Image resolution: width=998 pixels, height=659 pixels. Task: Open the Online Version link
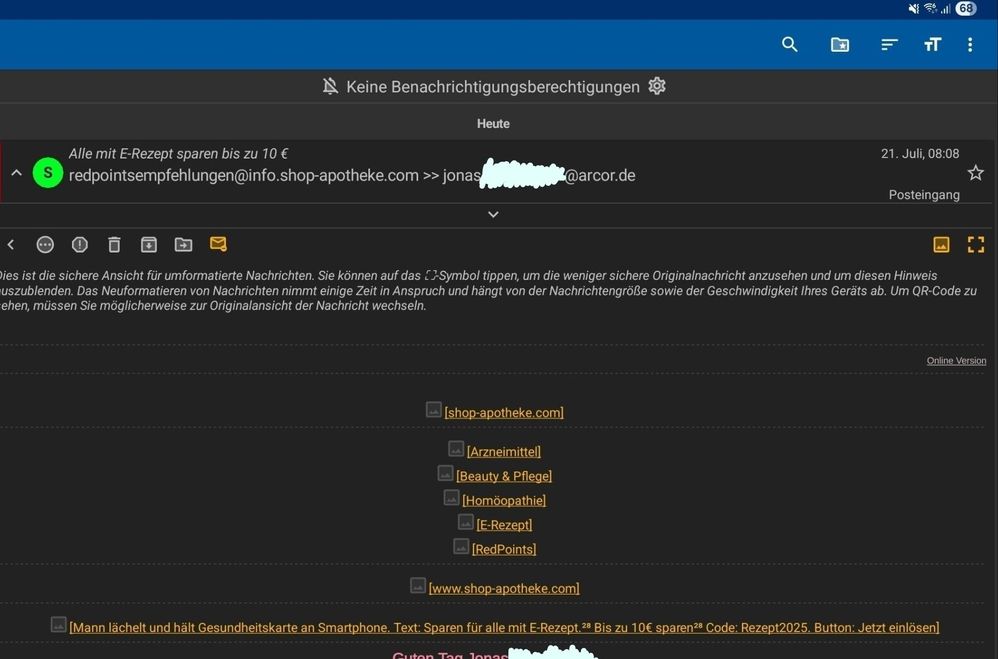click(955, 360)
